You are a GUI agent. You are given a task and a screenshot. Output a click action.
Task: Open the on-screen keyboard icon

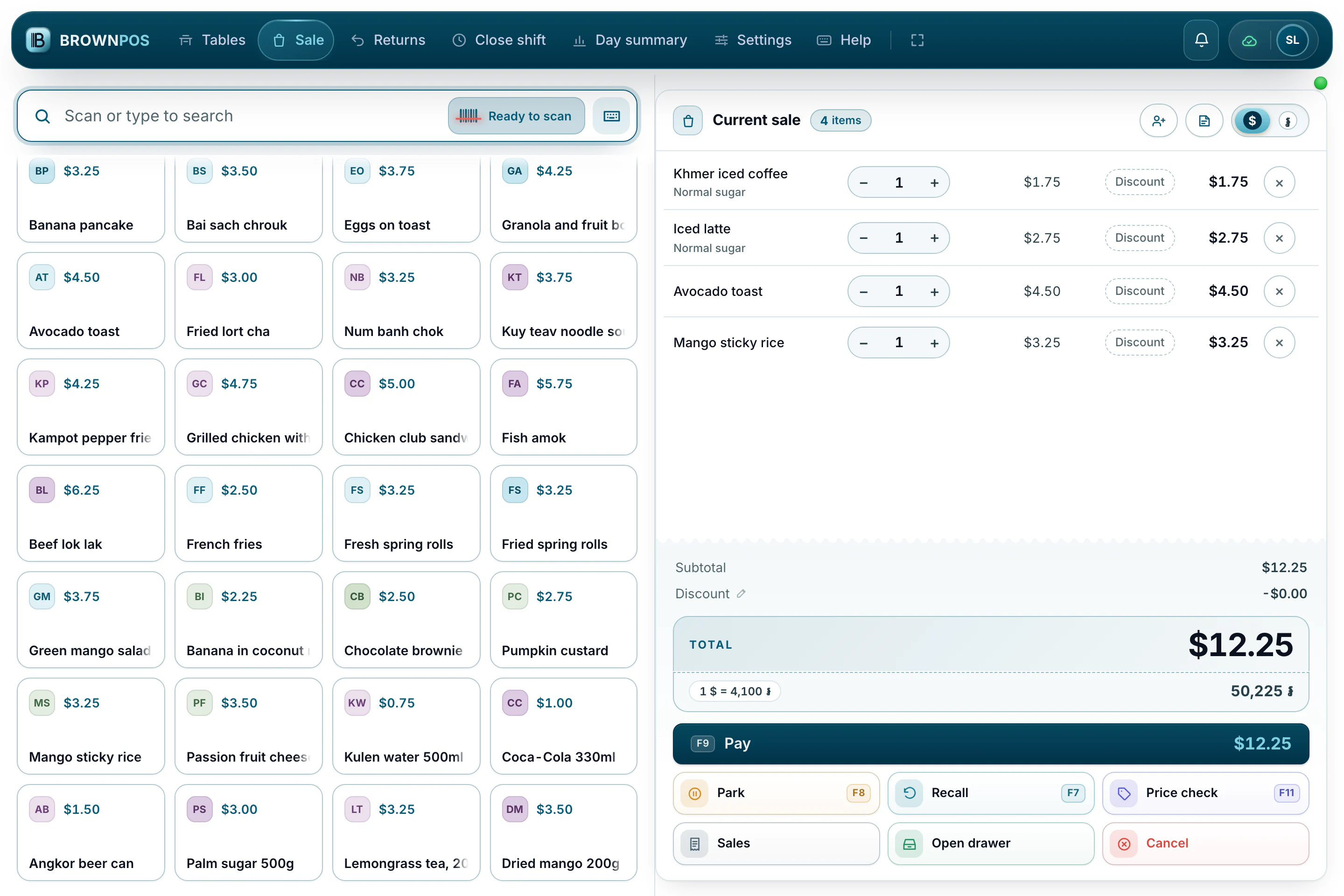pyautogui.click(x=611, y=116)
